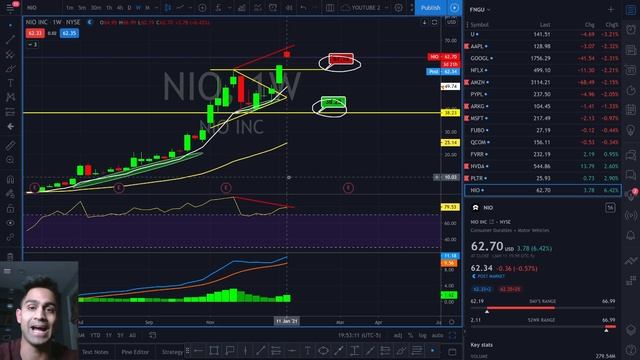Toggle lock all drawing tools

[10, 209]
